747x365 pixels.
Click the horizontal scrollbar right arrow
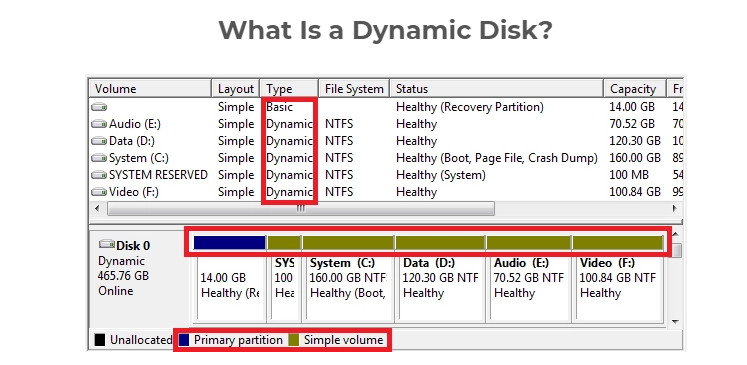point(675,208)
